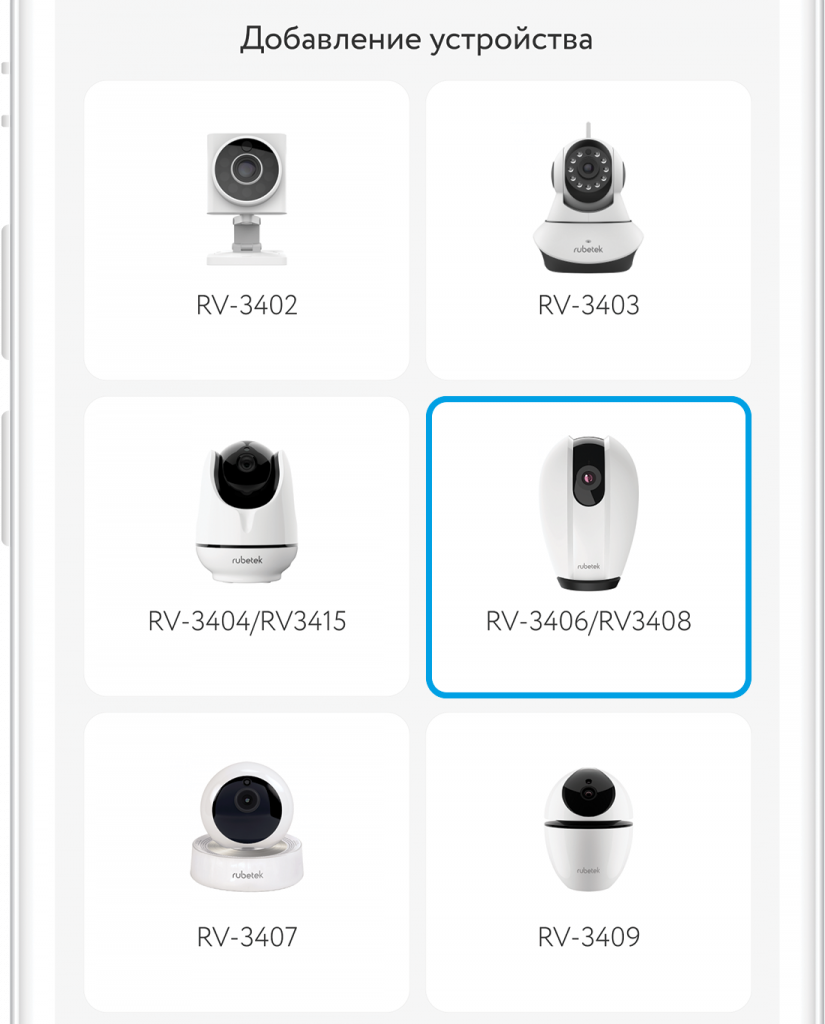The height and width of the screenshot is (1024, 825).
Task: Tap the RV-3409 model name
Action: click(588, 937)
